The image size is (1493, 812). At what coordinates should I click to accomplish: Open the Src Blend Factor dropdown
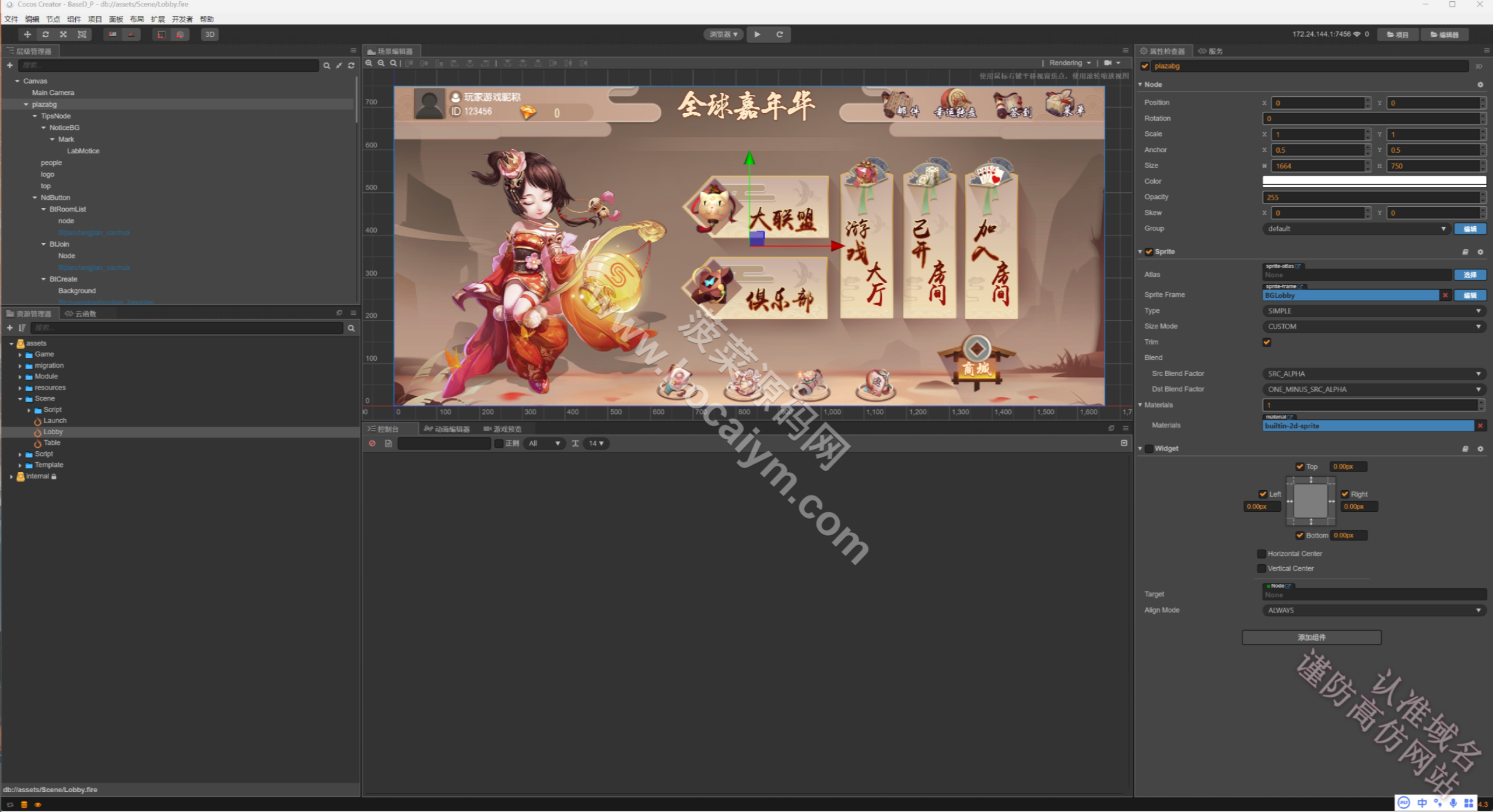[1374, 374]
